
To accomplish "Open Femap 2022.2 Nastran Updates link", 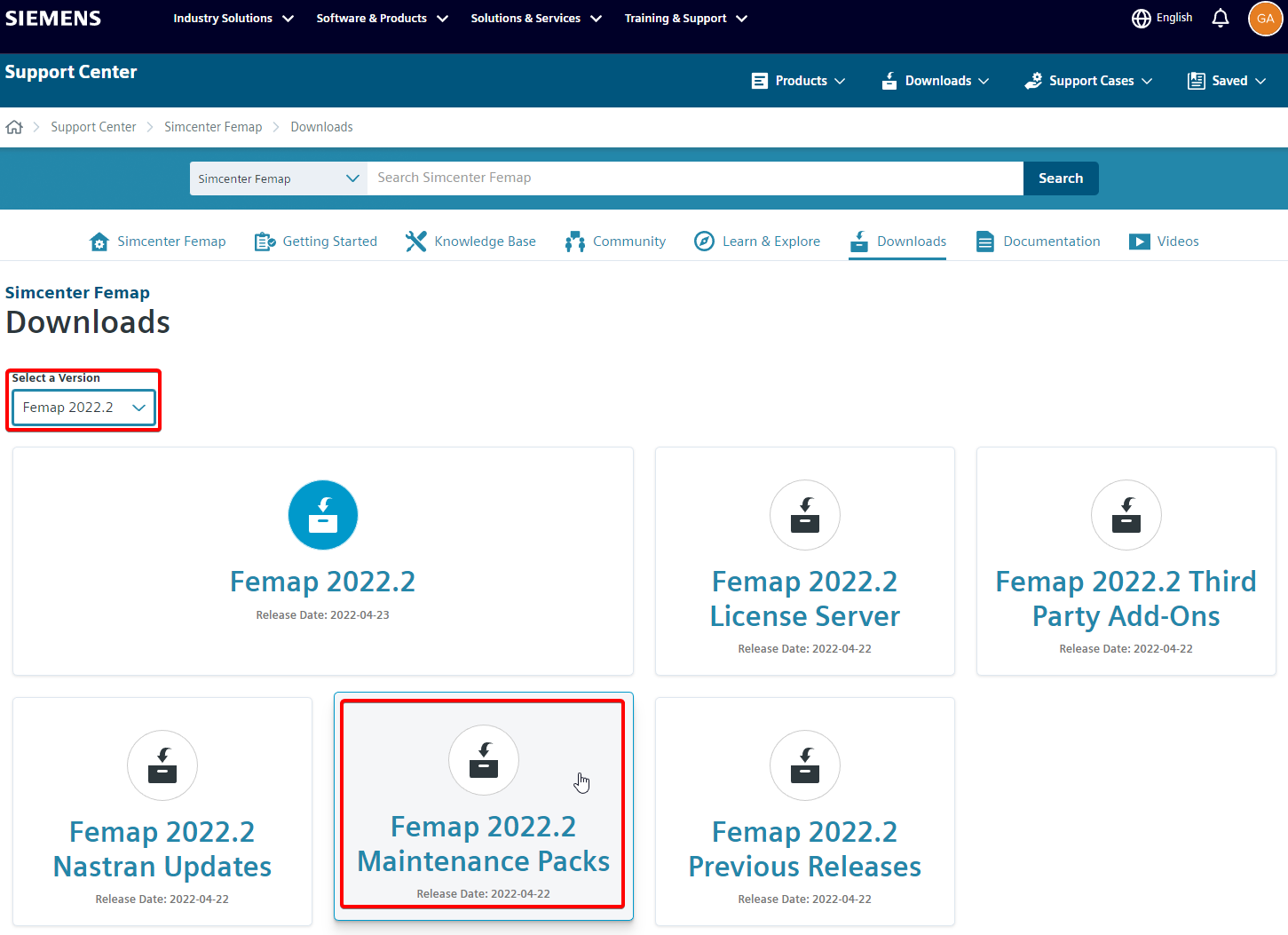I will 162,850.
